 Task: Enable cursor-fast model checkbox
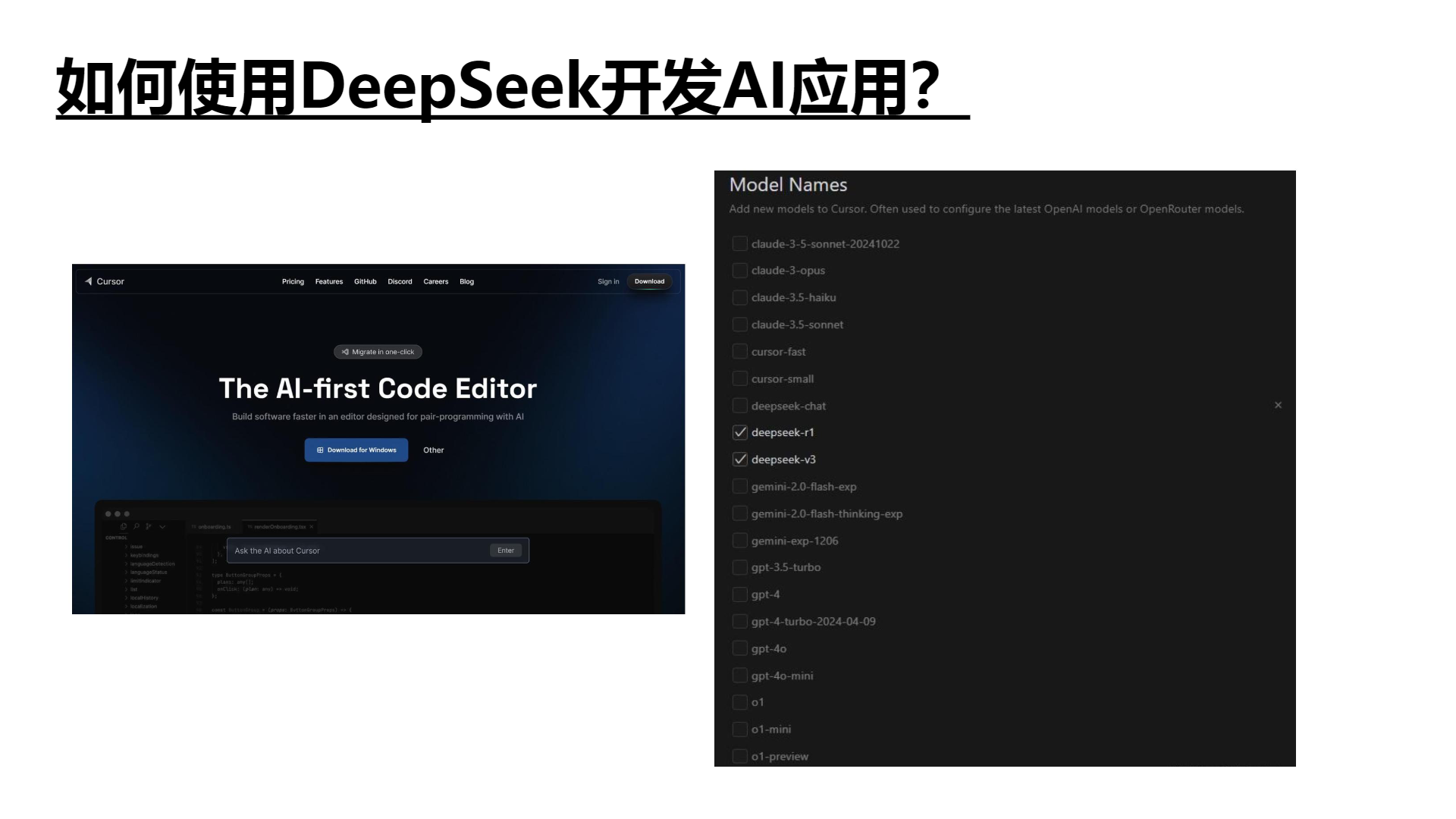pos(739,352)
